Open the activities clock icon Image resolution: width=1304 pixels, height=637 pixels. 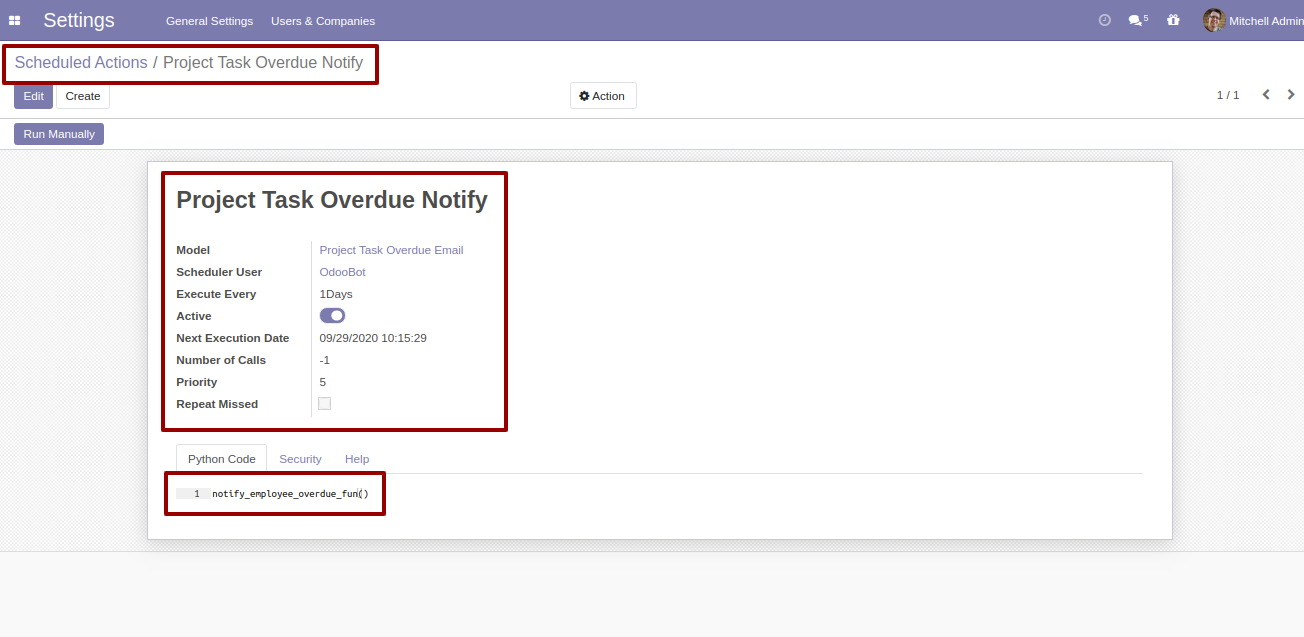click(1105, 20)
